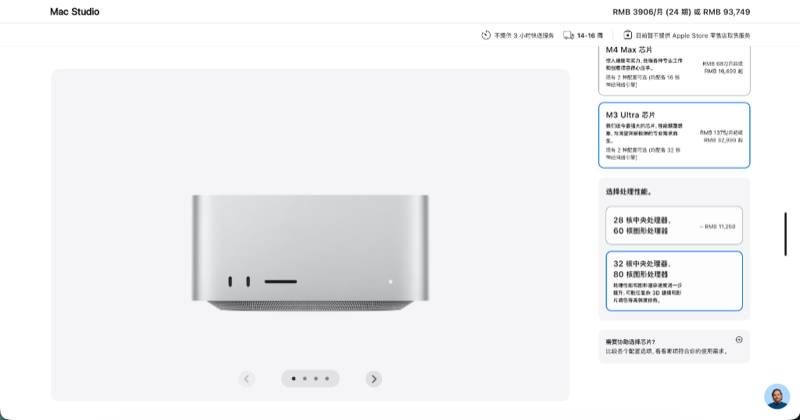Screen dimensions: 800x420
Task: Click the Mac Studio product image
Action: (310, 253)
